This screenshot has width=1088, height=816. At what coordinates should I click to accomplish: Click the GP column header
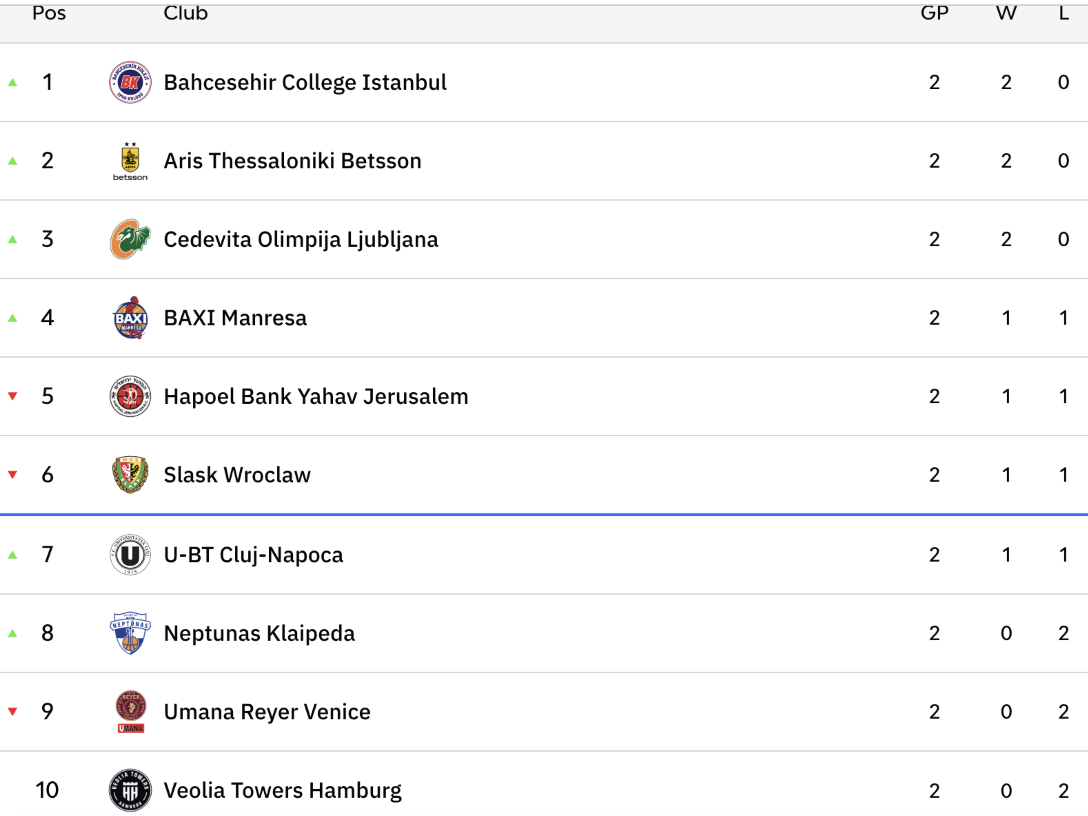coord(934,13)
